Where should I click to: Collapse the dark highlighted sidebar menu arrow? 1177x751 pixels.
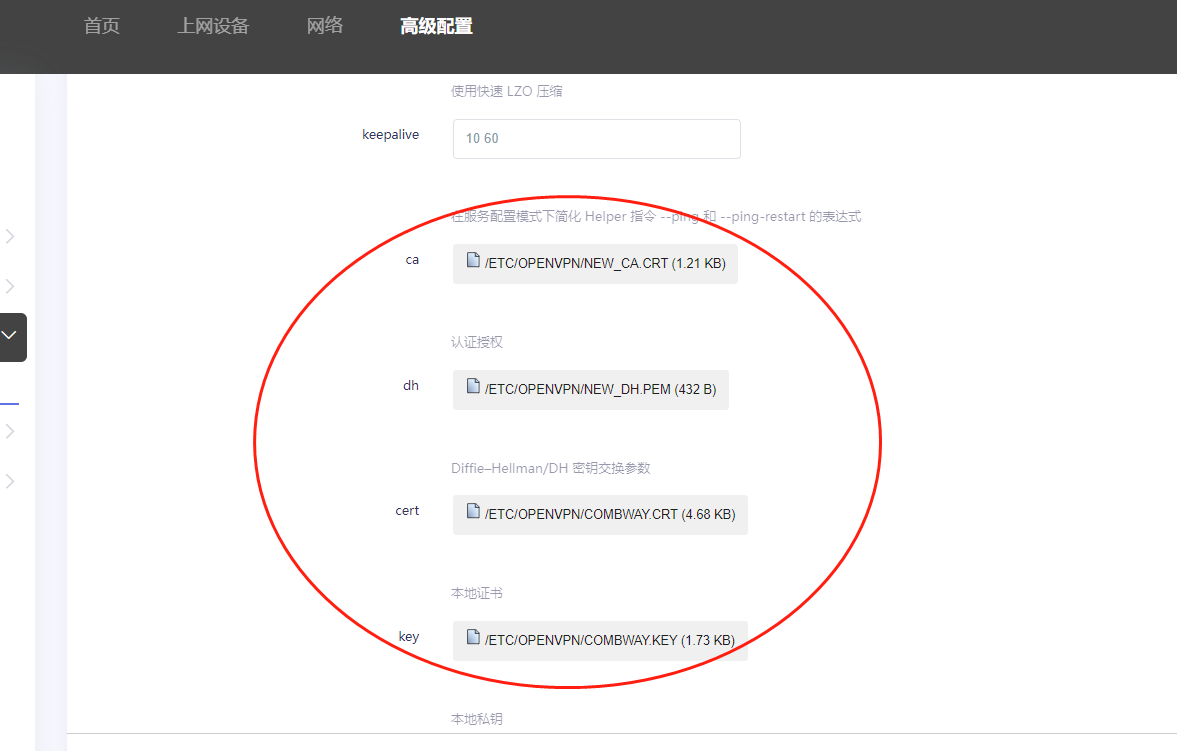(10, 337)
